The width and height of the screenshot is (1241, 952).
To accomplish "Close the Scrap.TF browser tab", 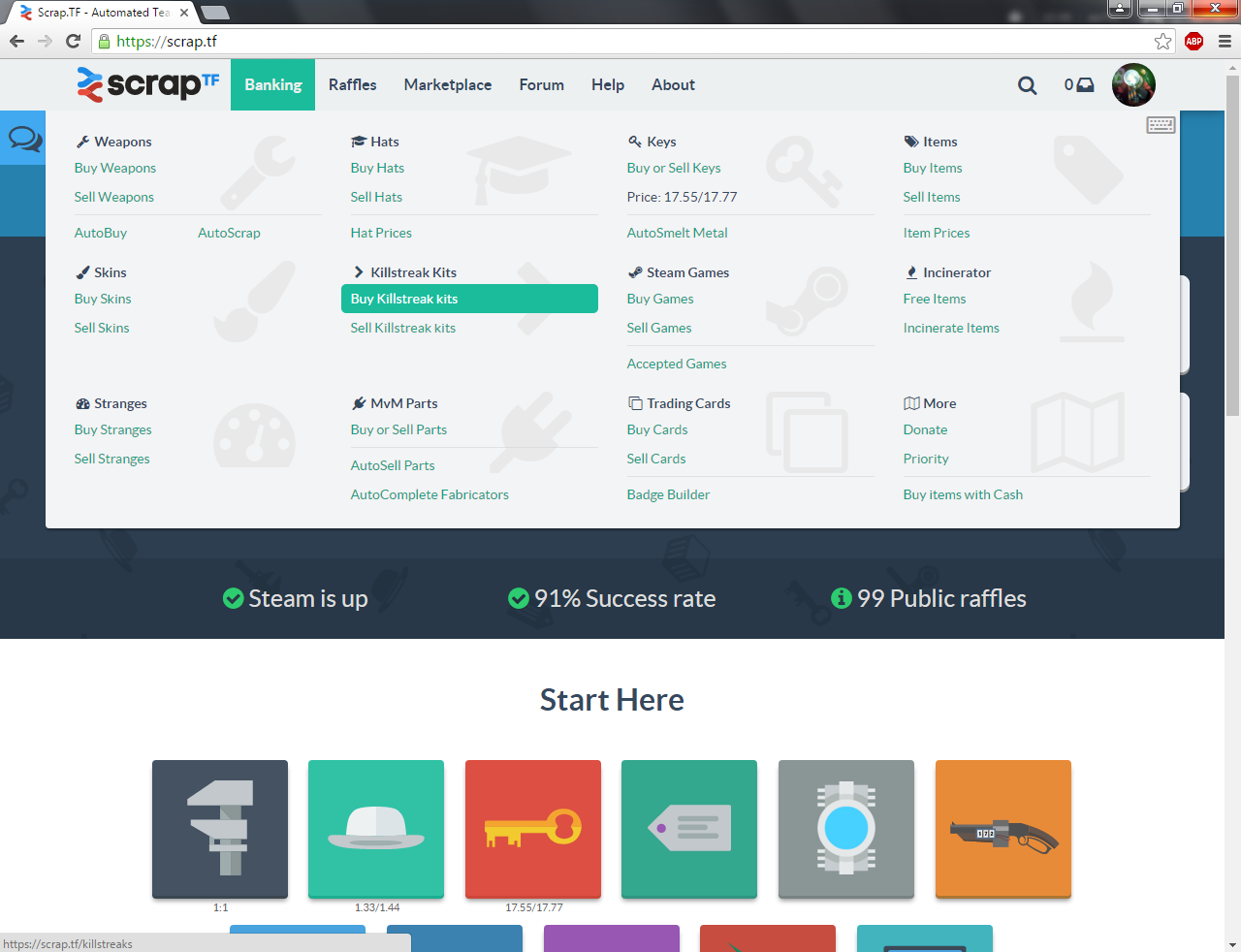I will pos(184,13).
